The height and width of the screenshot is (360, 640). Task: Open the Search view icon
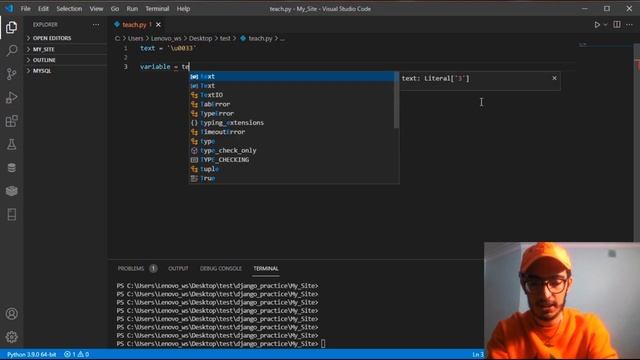11,51
